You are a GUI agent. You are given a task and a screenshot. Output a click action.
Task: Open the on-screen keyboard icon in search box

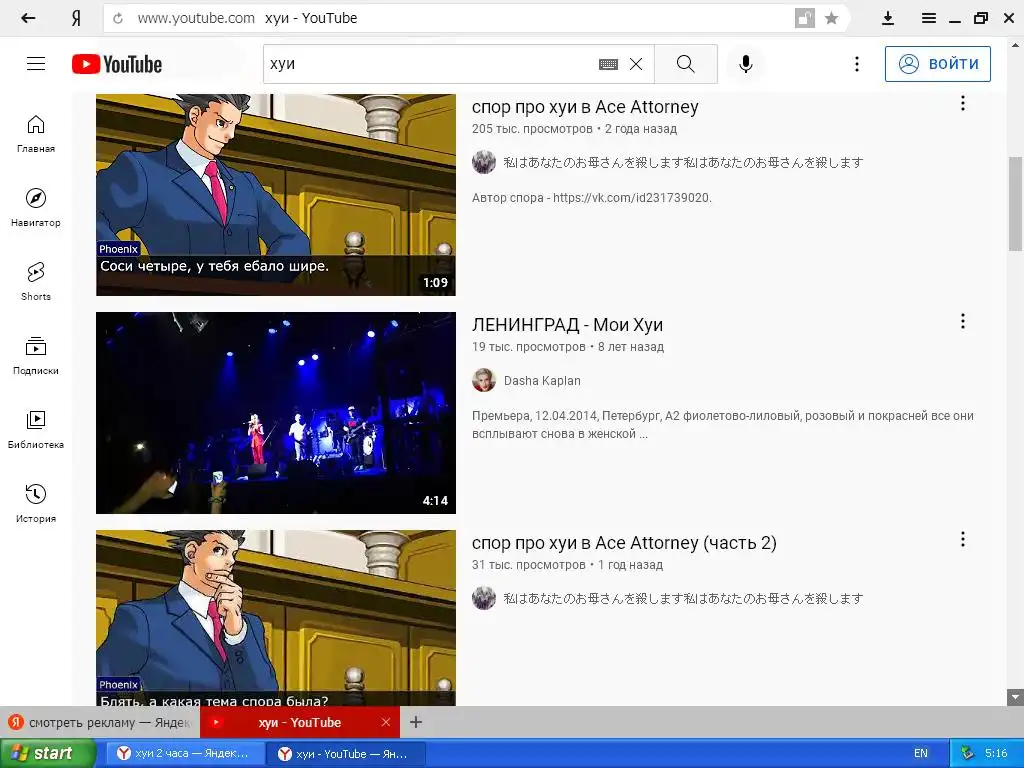pos(608,64)
